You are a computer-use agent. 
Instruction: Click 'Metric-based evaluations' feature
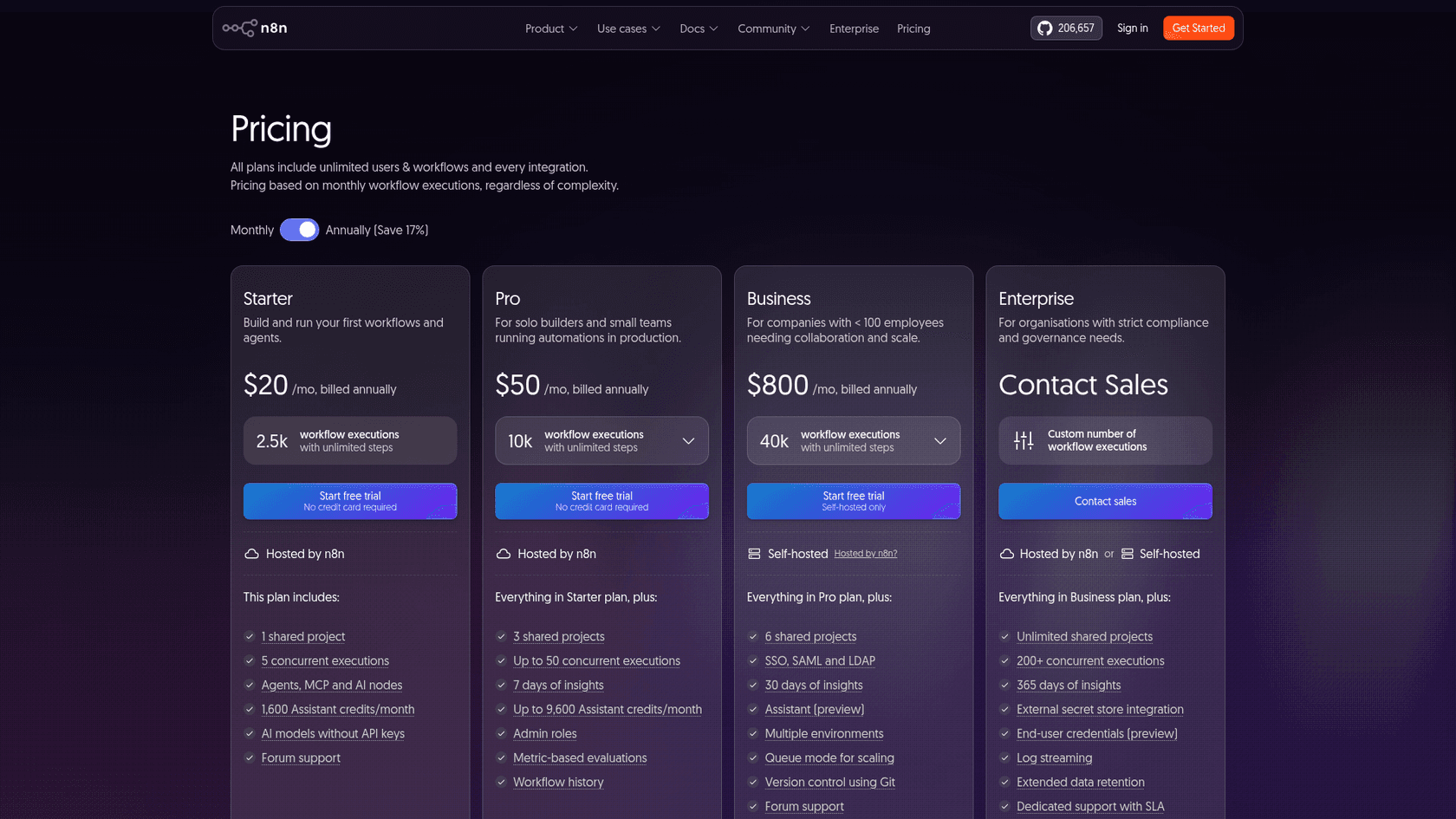click(580, 757)
